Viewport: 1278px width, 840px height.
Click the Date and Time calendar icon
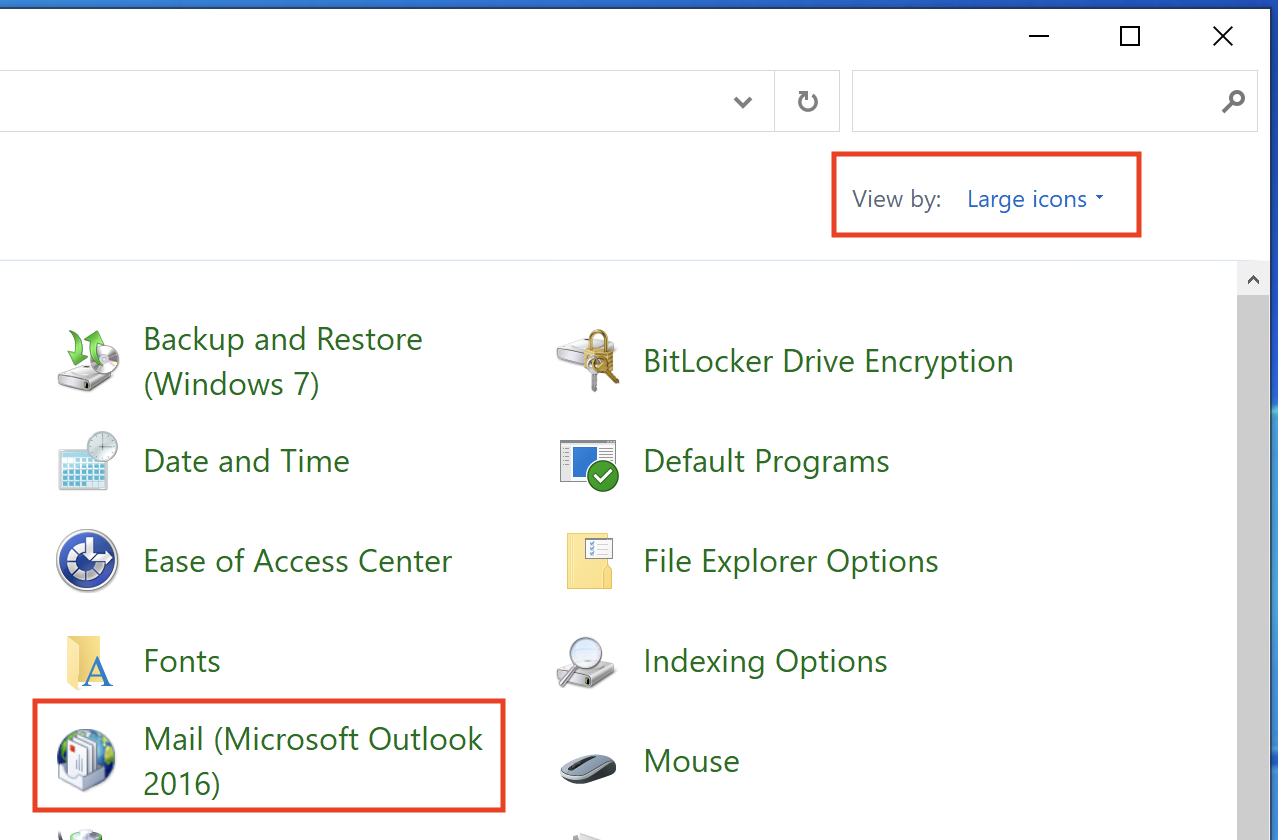point(88,461)
